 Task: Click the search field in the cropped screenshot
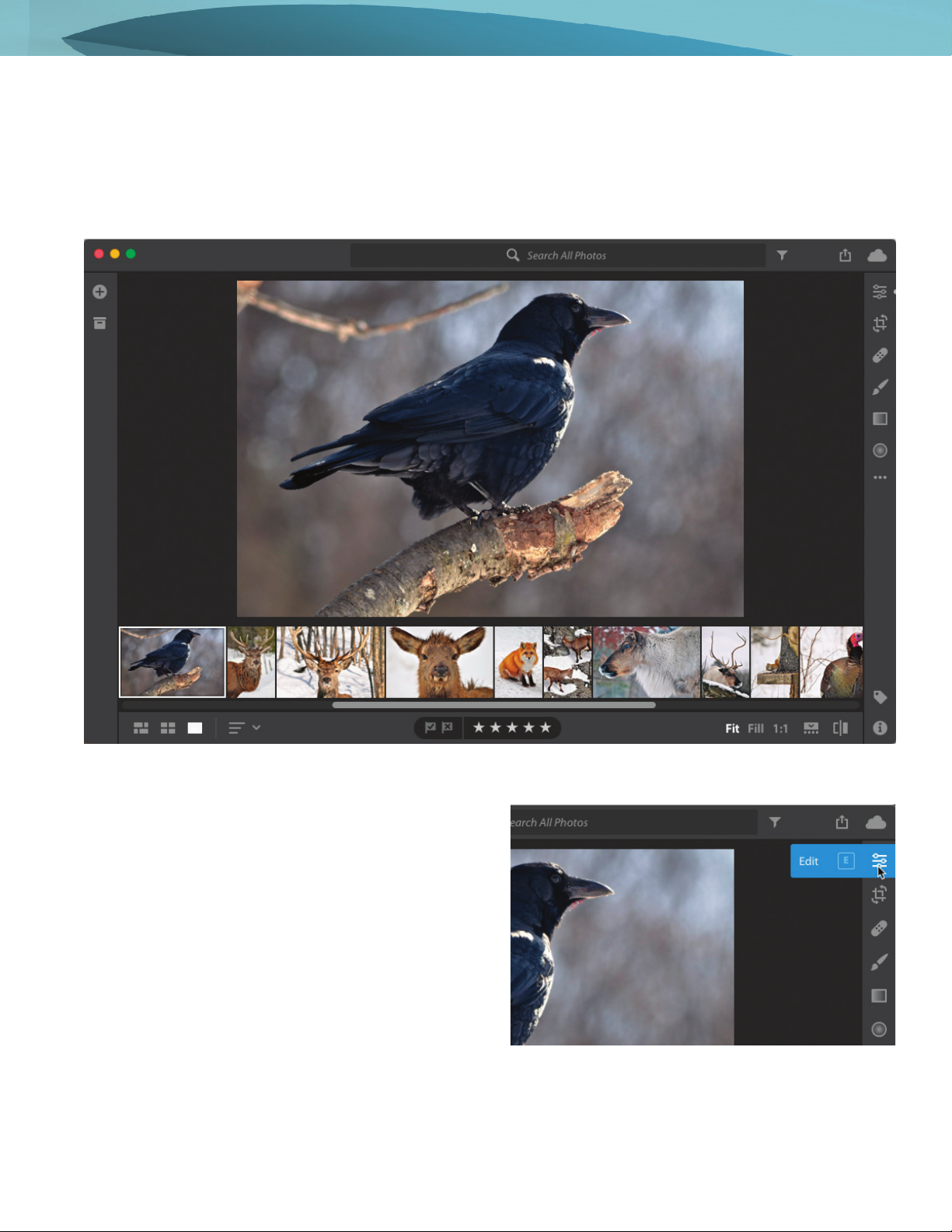click(633, 822)
